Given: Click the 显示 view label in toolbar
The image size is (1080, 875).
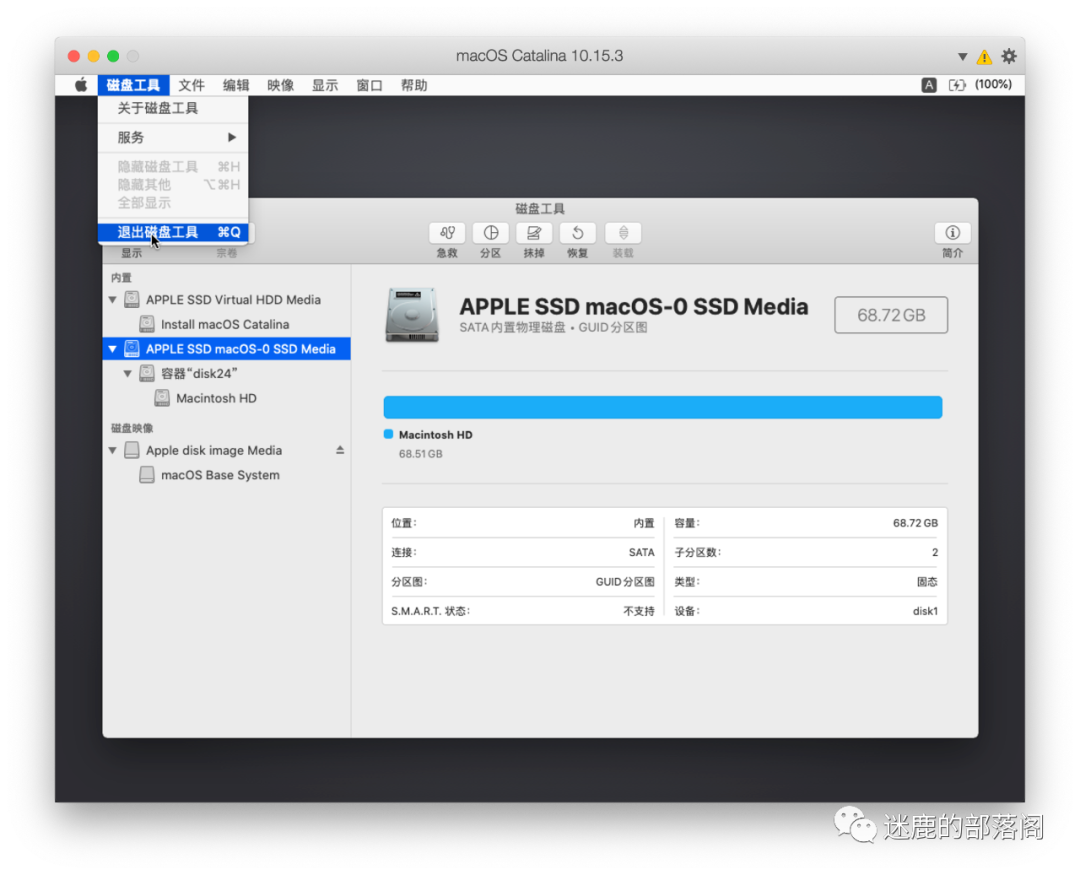Looking at the screenshot, I should [132, 253].
